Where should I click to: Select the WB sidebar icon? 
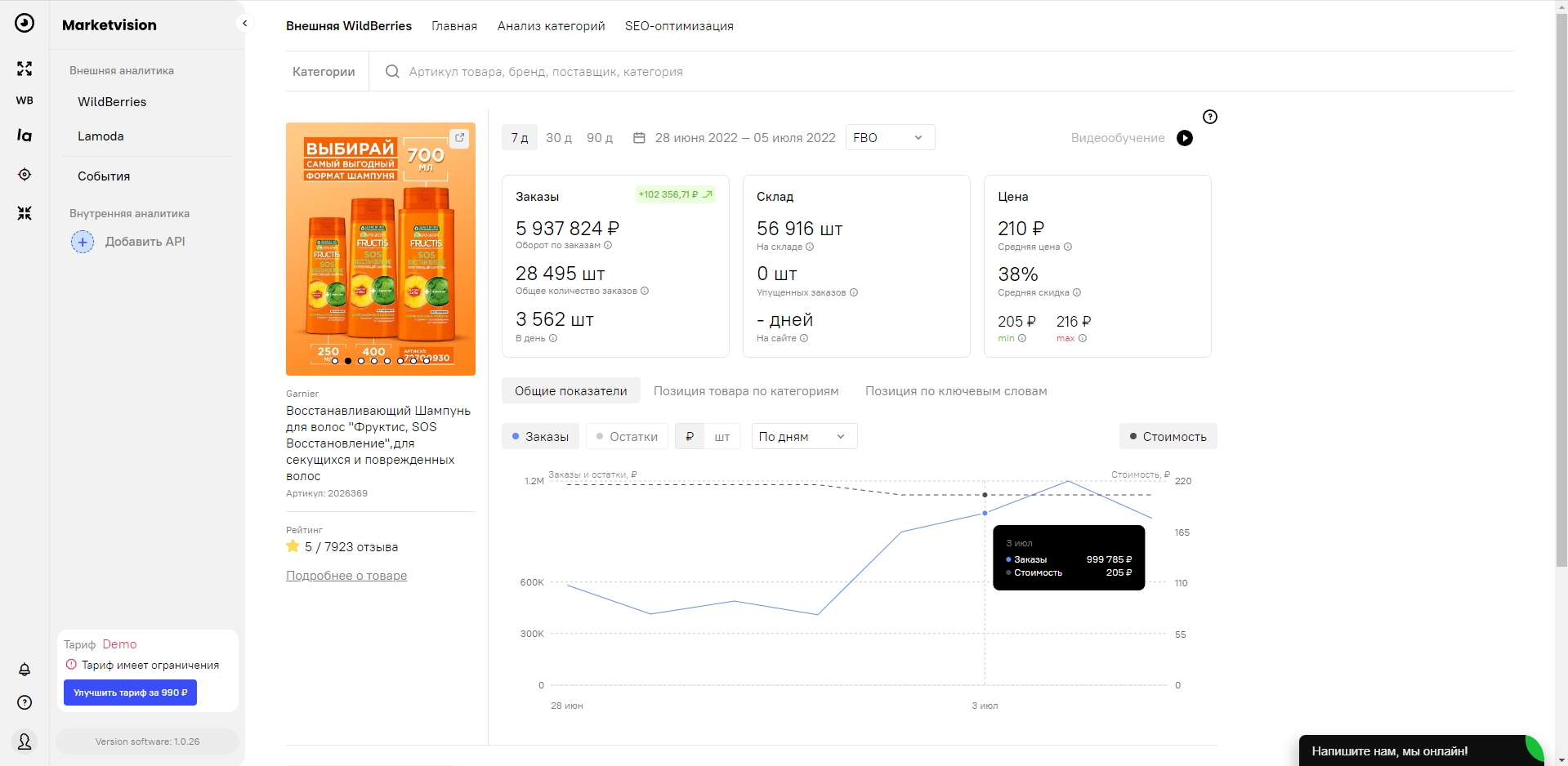click(x=25, y=100)
